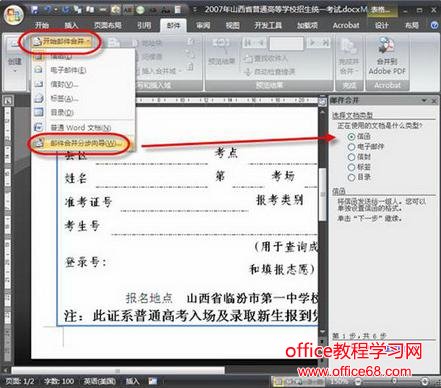
Task: Click the 普通 Word 文档 icon in menu
Action: coord(38,127)
